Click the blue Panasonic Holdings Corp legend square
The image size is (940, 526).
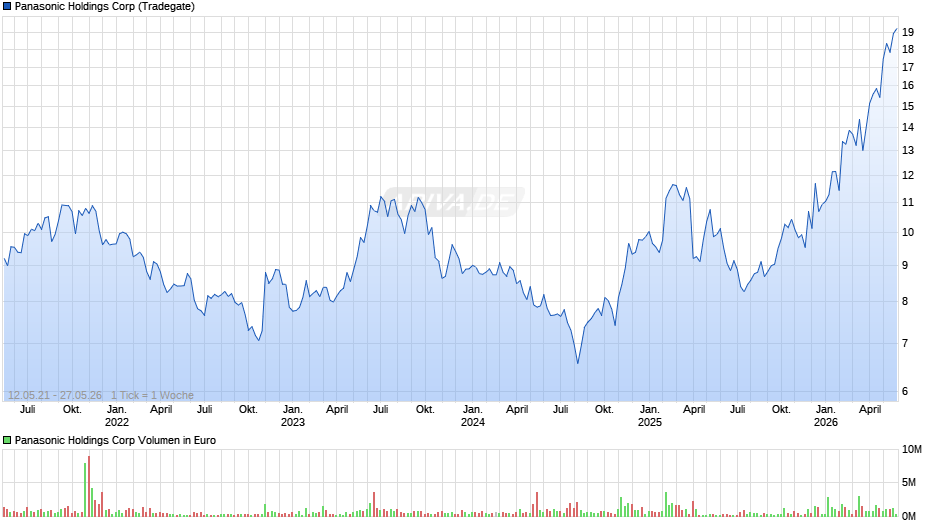coord(7,7)
